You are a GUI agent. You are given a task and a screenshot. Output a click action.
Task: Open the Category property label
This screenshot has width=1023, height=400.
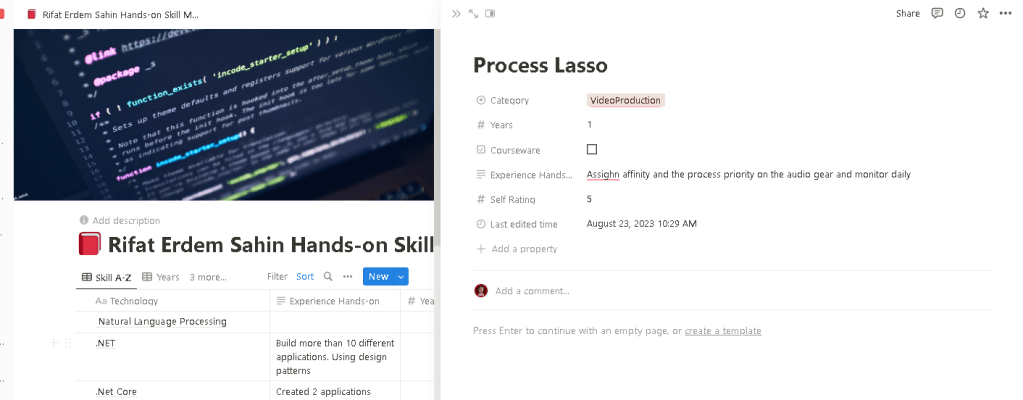tap(503, 100)
